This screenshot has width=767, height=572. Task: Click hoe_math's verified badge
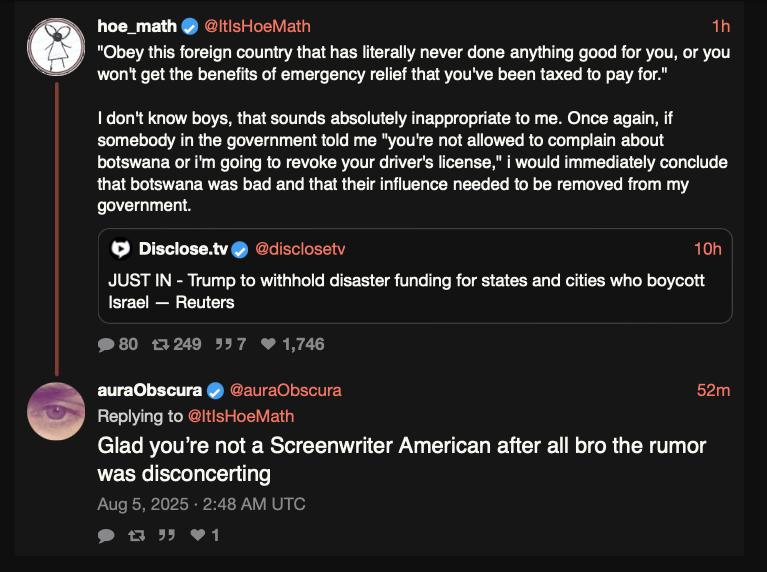tap(190, 26)
